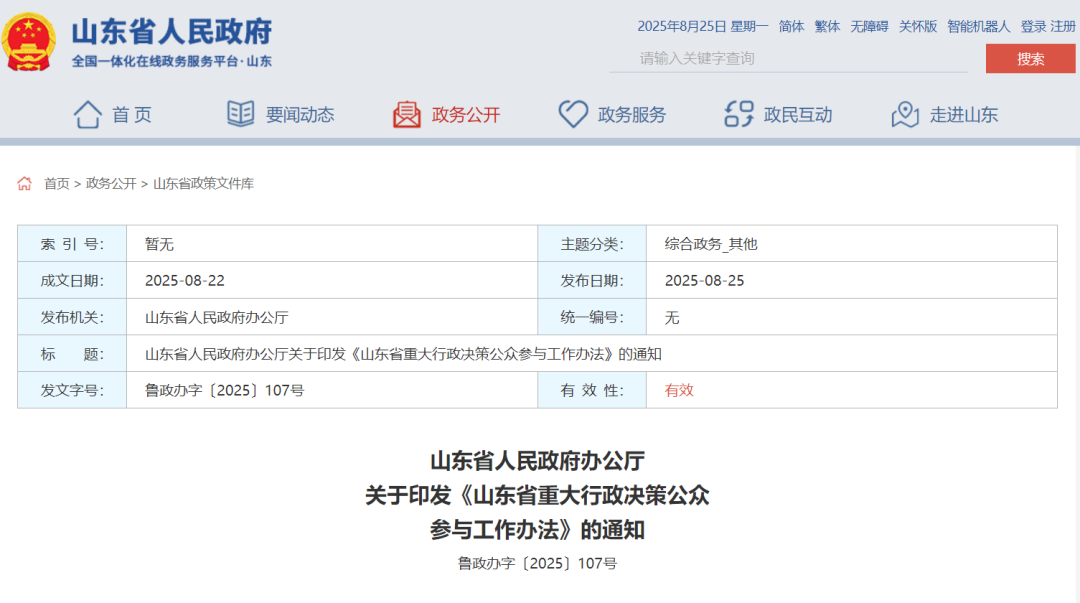This screenshot has width=1080, height=603.
Task: Click the 统一编号 value 无
Action: (x=672, y=318)
